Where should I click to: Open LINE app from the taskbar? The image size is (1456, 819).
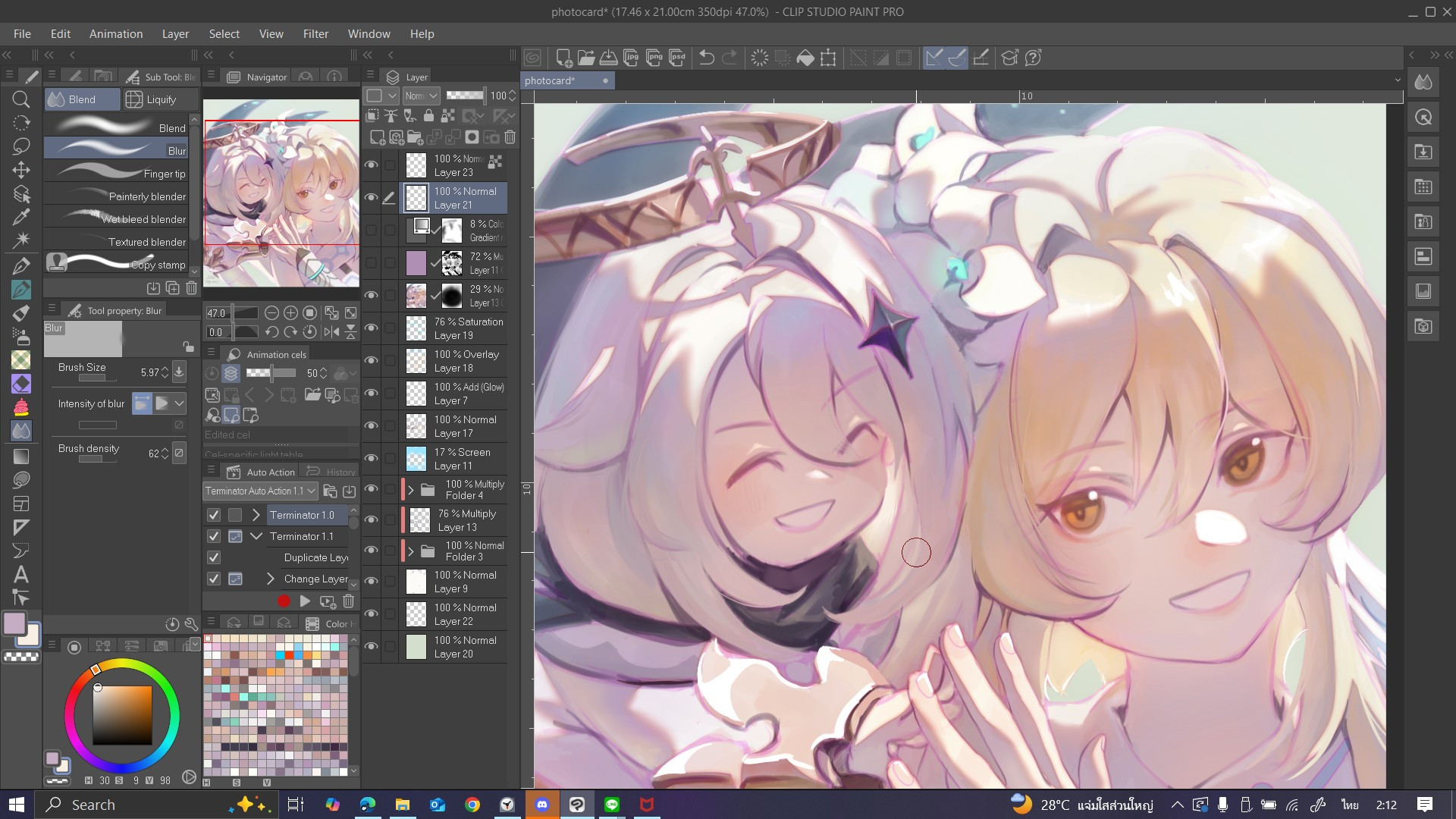pyautogui.click(x=612, y=805)
